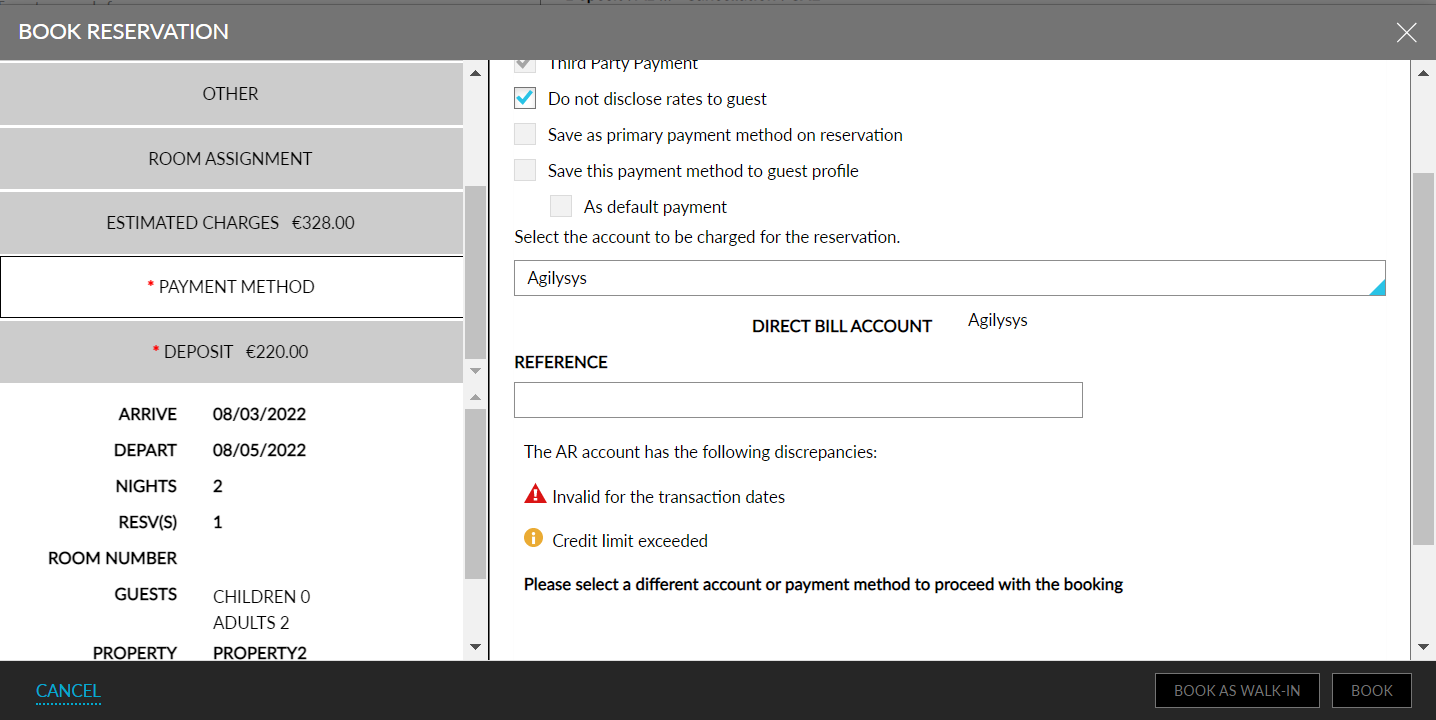Screen dimensions: 1436x720
Task: Click Invalid for the transaction dates message
Action: (x=668, y=497)
